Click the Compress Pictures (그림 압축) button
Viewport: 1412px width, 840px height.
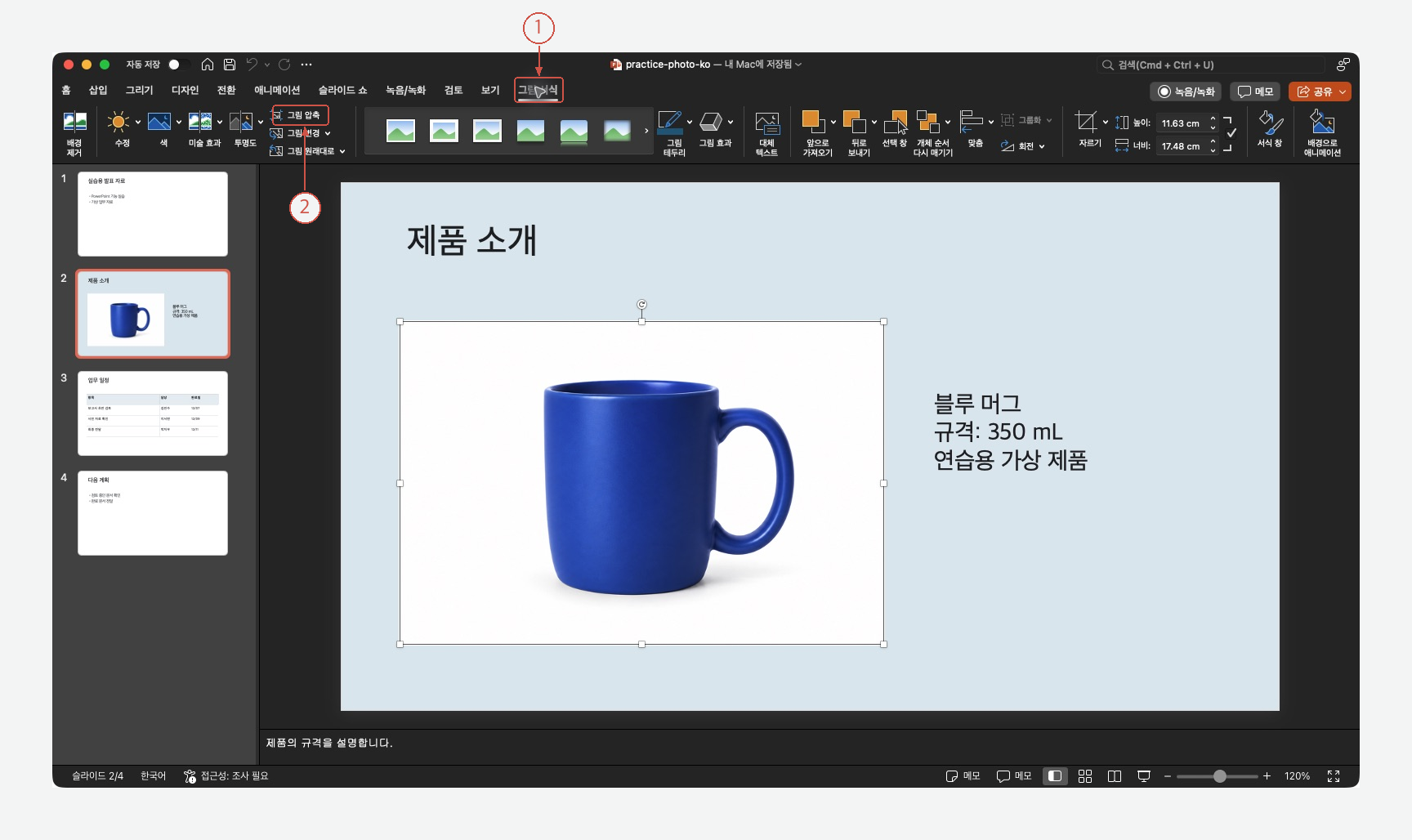point(301,115)
